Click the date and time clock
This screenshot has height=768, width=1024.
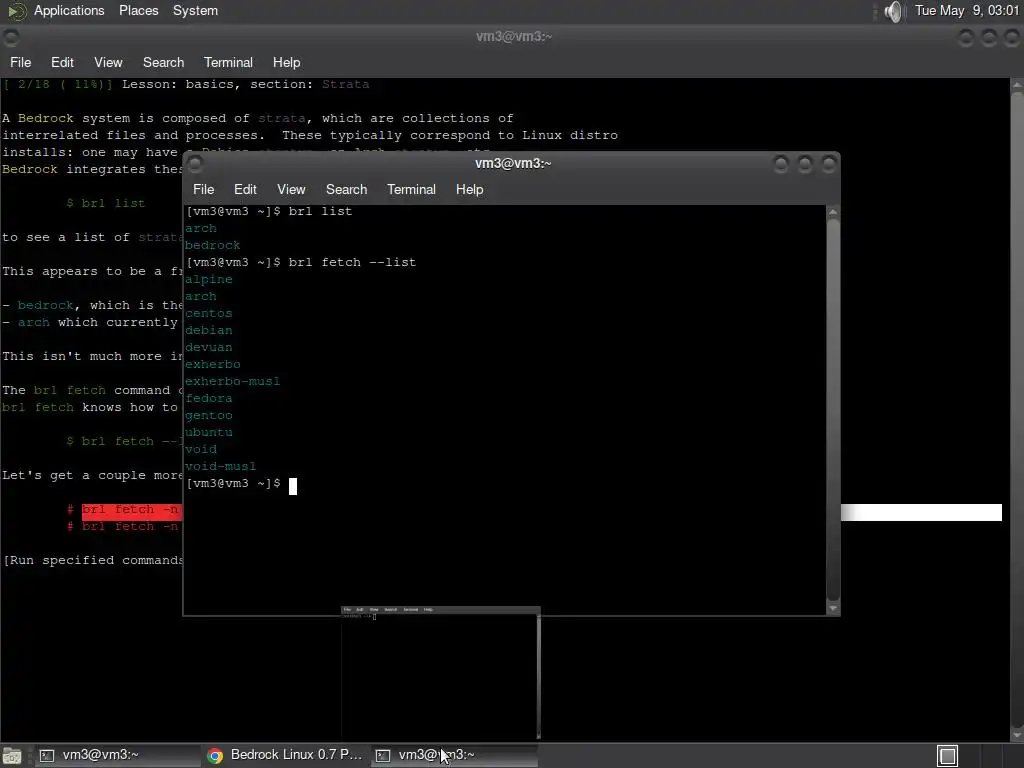[967, 10]
